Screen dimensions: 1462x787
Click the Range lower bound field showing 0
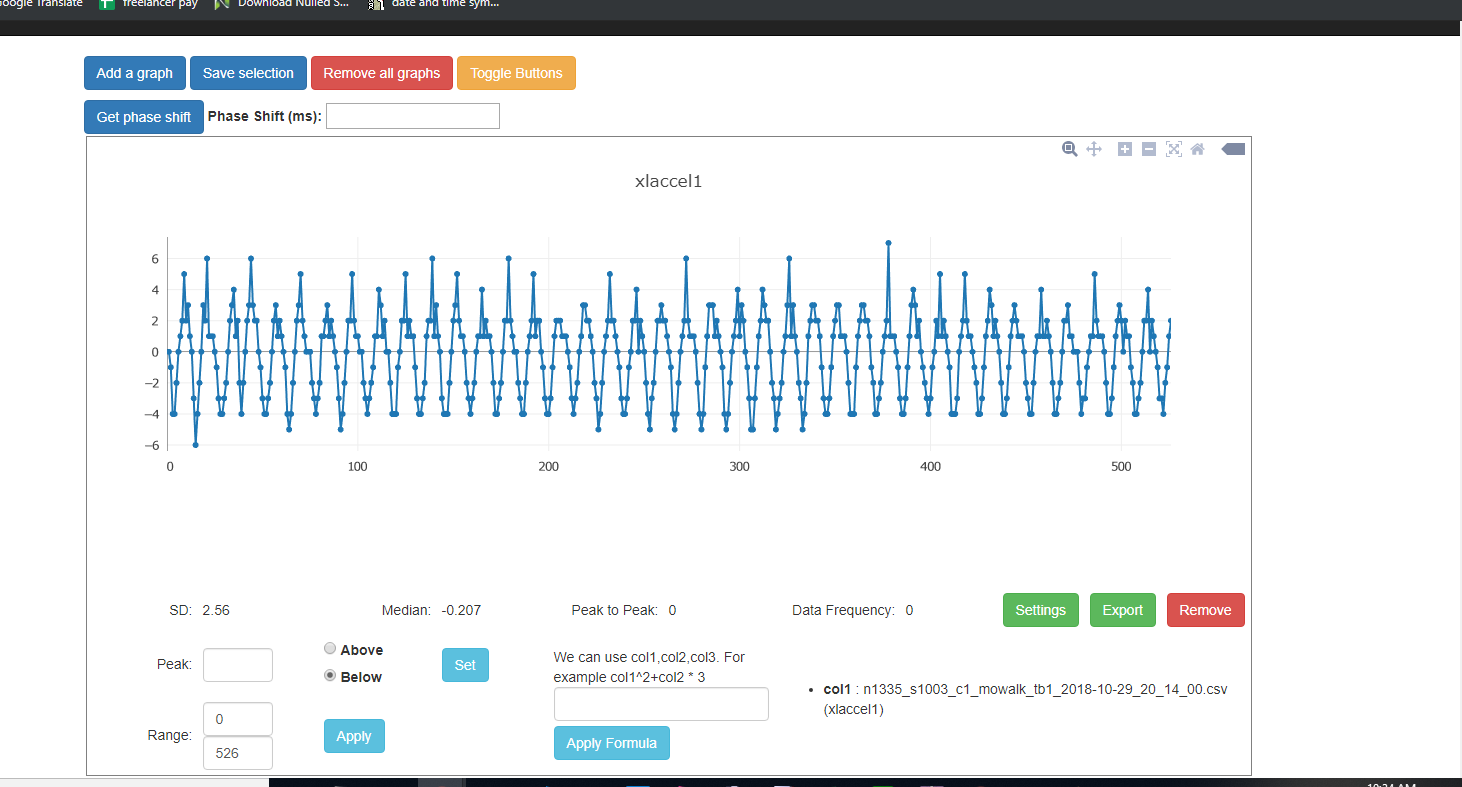pos(237,718)
